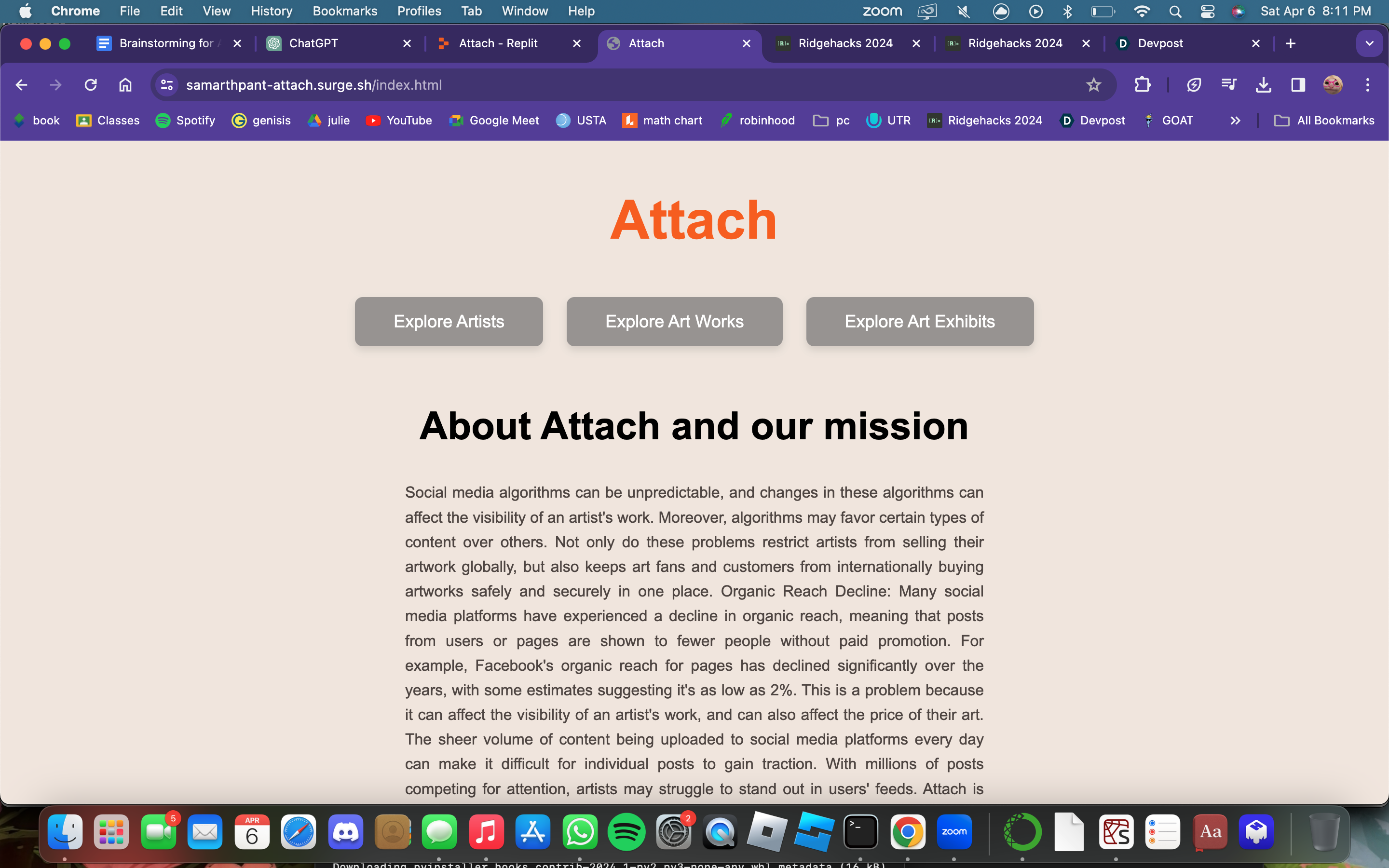This screenshot has height=868, width=1389.
Task: Open the Bookmarks menu in menu bar
Action: 344,12
